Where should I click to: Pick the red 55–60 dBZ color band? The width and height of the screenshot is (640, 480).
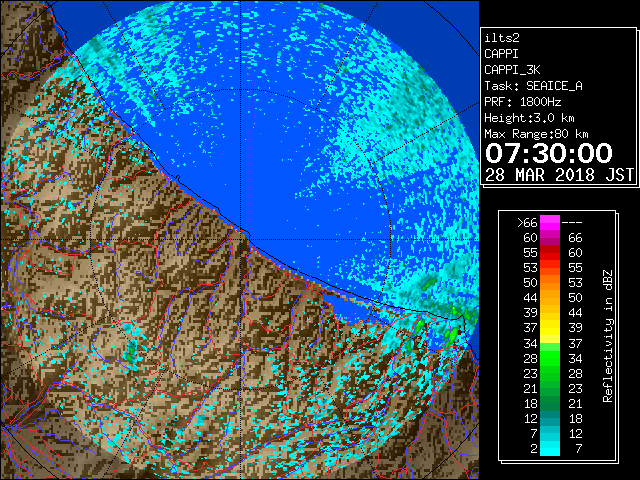(x=550, y=252)
